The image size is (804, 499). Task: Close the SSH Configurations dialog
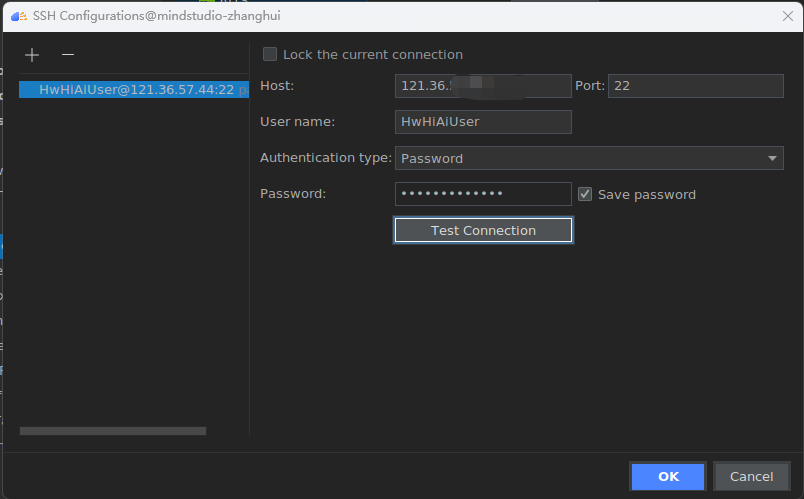pyautogui.click(x=787, y=15)
